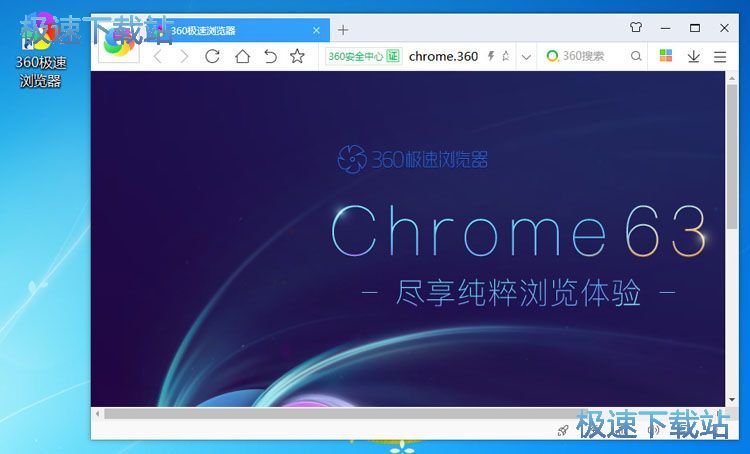The width and height of the screenshot is (750, 454).
Task: Click the magnifier search icon
Action: pos(636,56)
